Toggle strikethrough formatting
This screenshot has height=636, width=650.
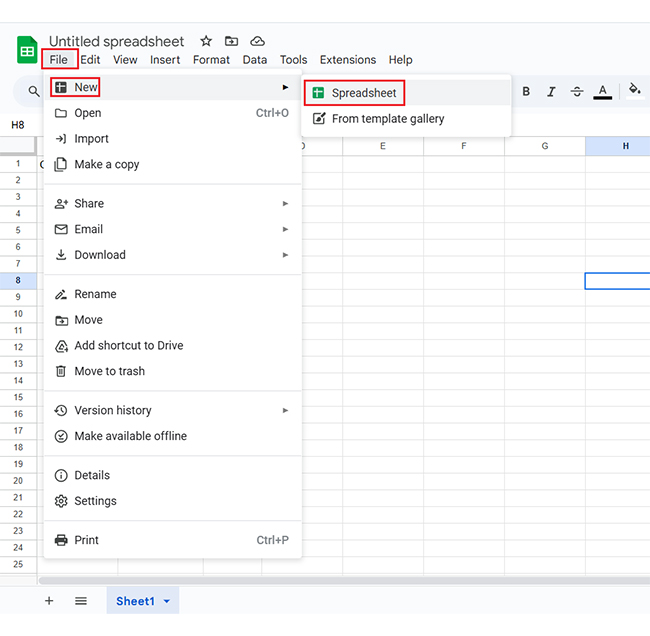(577, 91)
